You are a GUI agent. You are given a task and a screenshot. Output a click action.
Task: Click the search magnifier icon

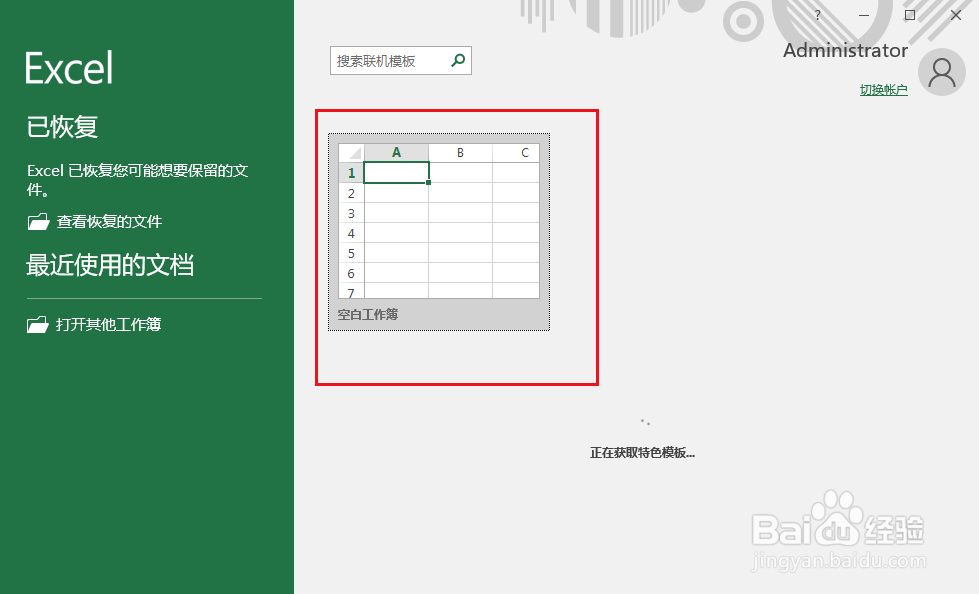tap(458, 60)
